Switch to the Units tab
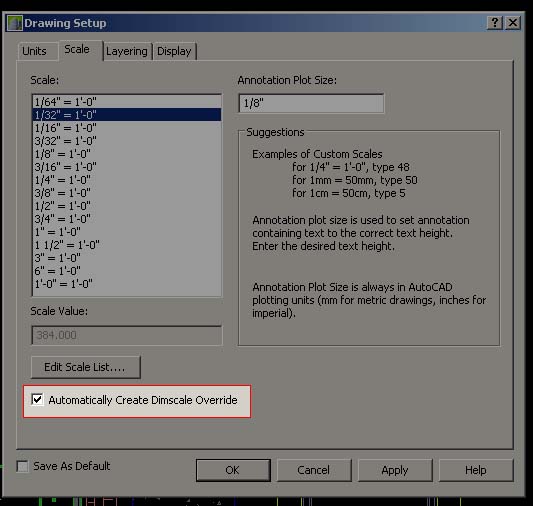Image resolution: width=533 pixels, height=506 pixels. point(34,51)
